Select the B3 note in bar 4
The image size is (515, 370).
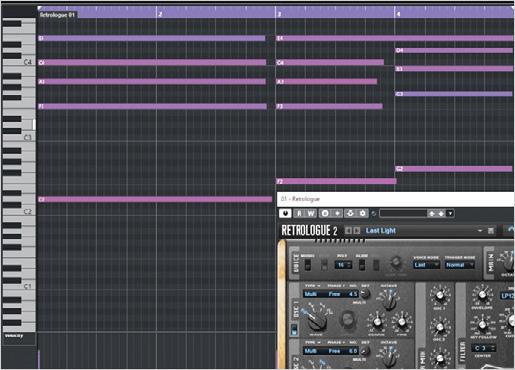pyautogui.click(x=454, y=69)
